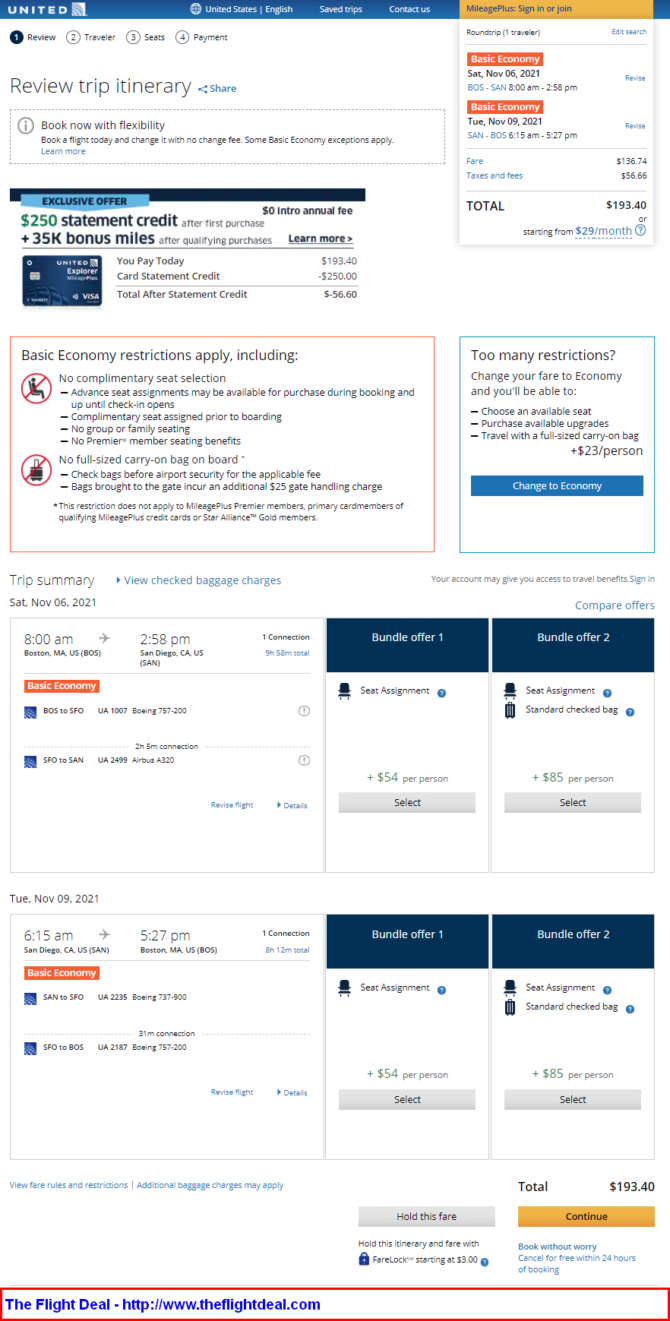Click the yellow Continue button
The image size is (670, 1321).
click(x=586, y=1217)
